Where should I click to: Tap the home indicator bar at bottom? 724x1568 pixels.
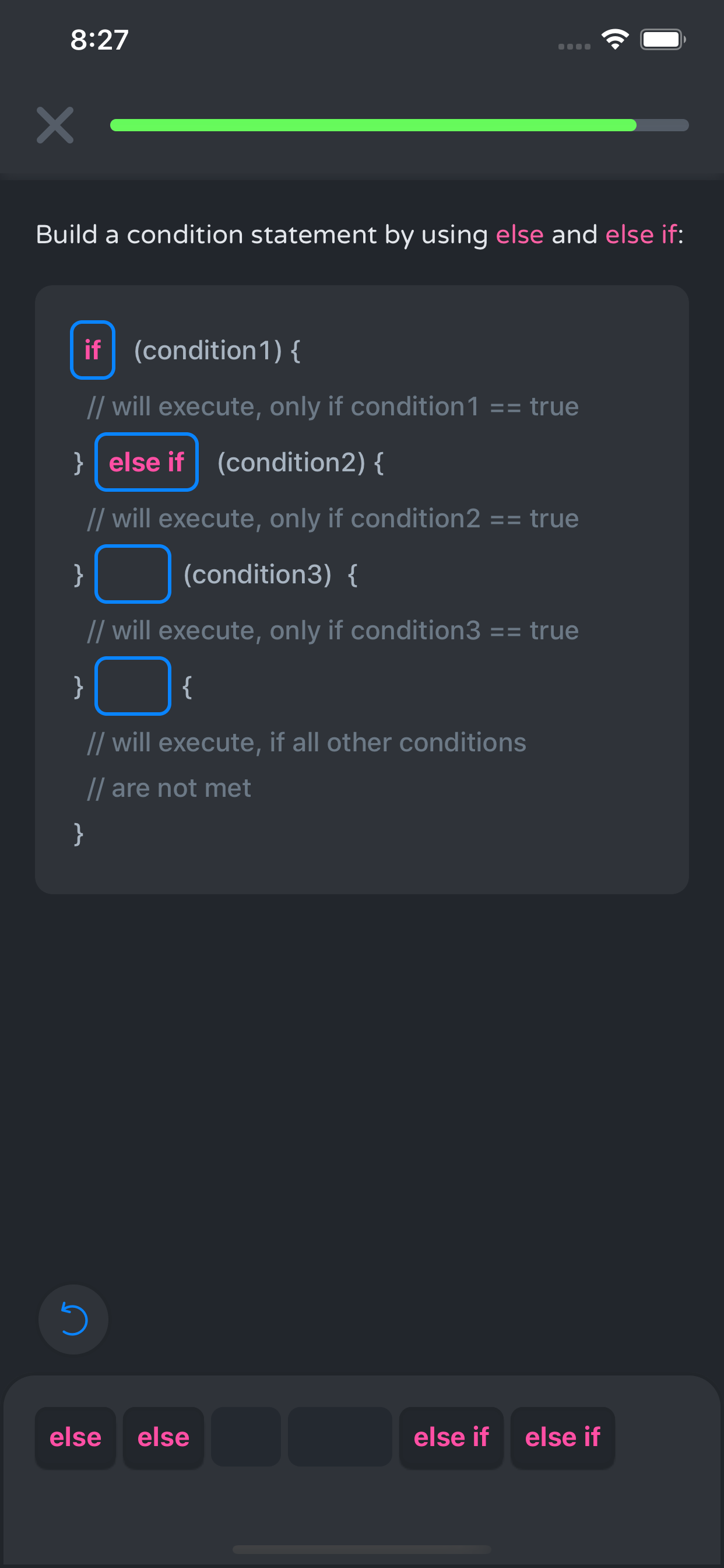click(362, 1549)
